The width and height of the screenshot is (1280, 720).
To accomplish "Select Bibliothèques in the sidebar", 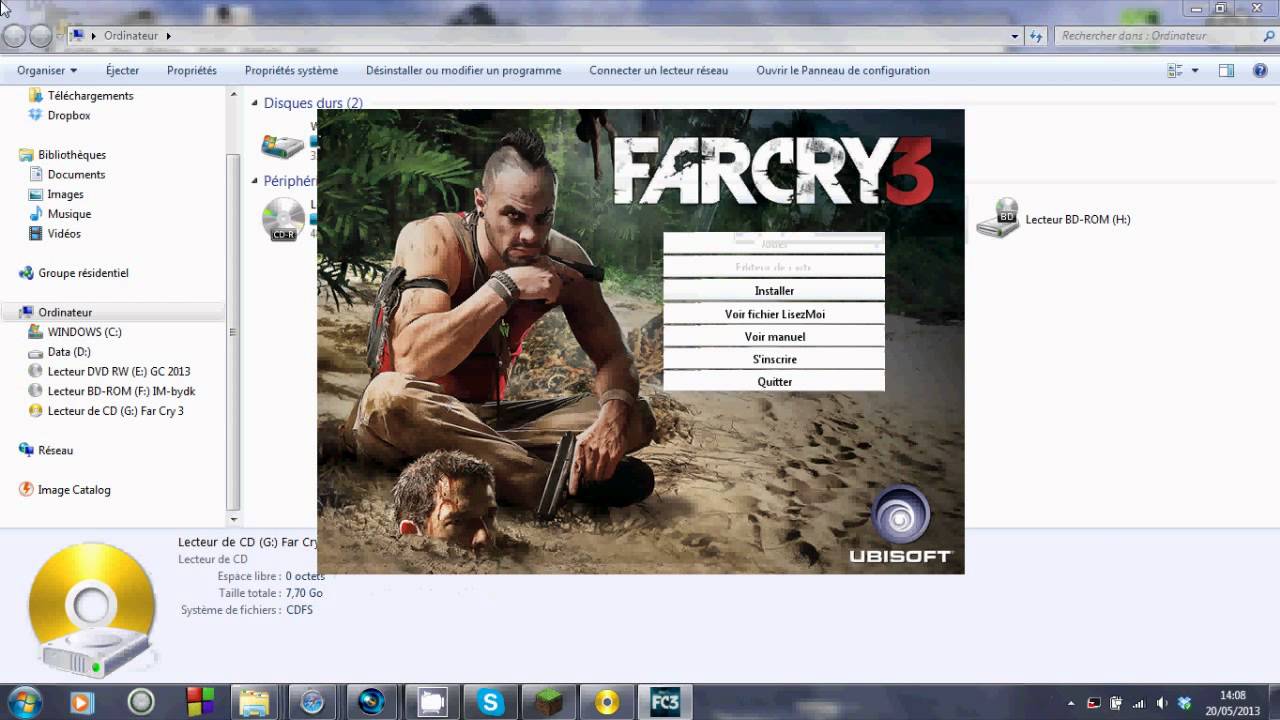I will tap(72, 155).
